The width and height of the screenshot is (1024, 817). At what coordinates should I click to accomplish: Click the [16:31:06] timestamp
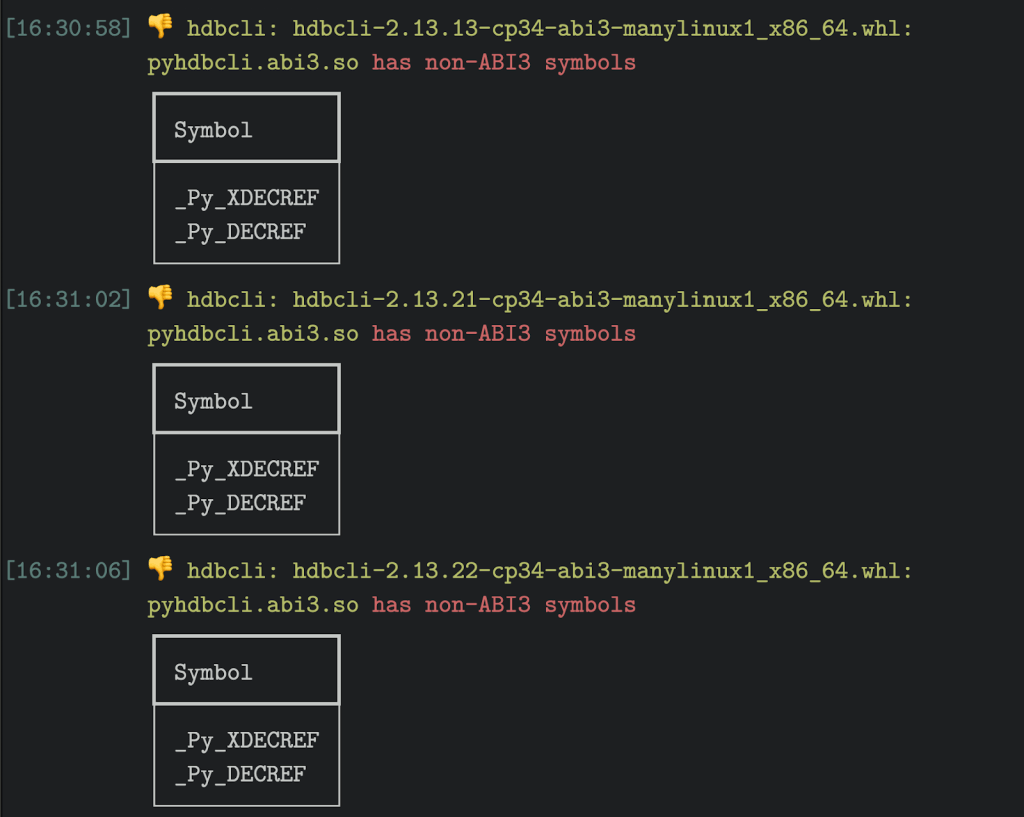pyautogui.click(x=69, y=570)
